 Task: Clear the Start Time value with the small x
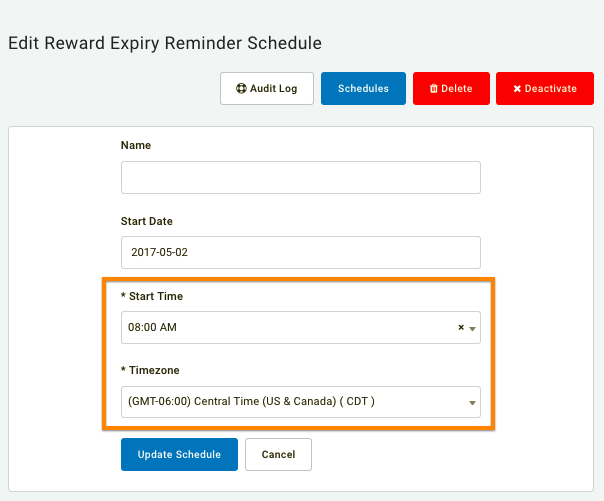(x=461, y=327)
